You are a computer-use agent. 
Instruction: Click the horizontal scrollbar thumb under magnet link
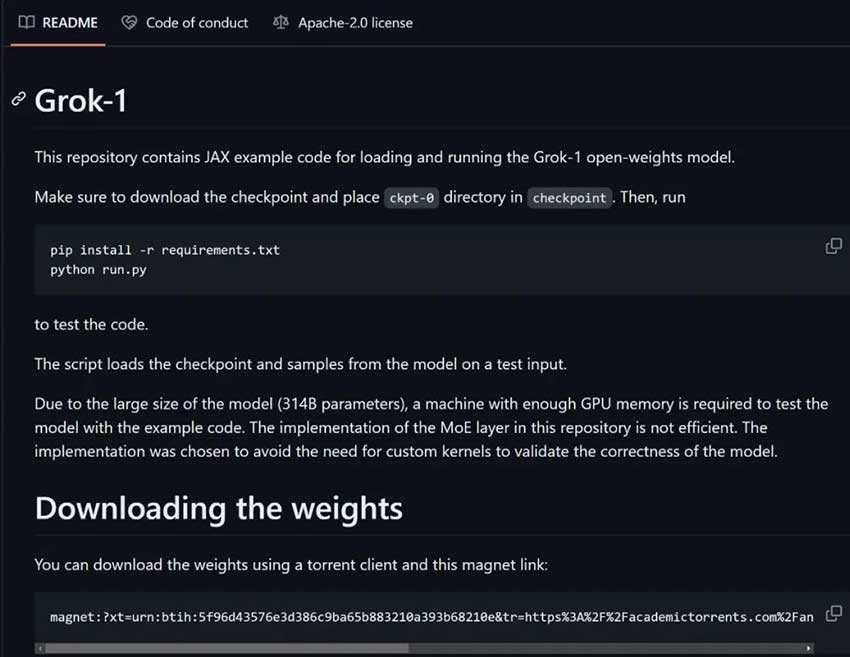point(227,648)
